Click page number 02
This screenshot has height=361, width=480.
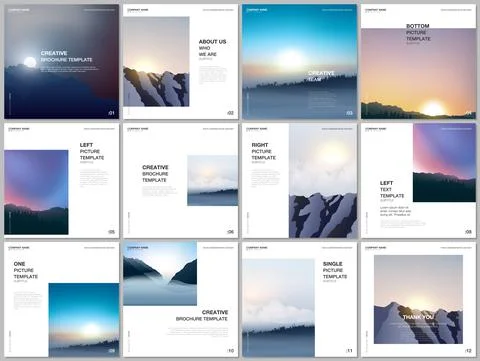(230, 113)
